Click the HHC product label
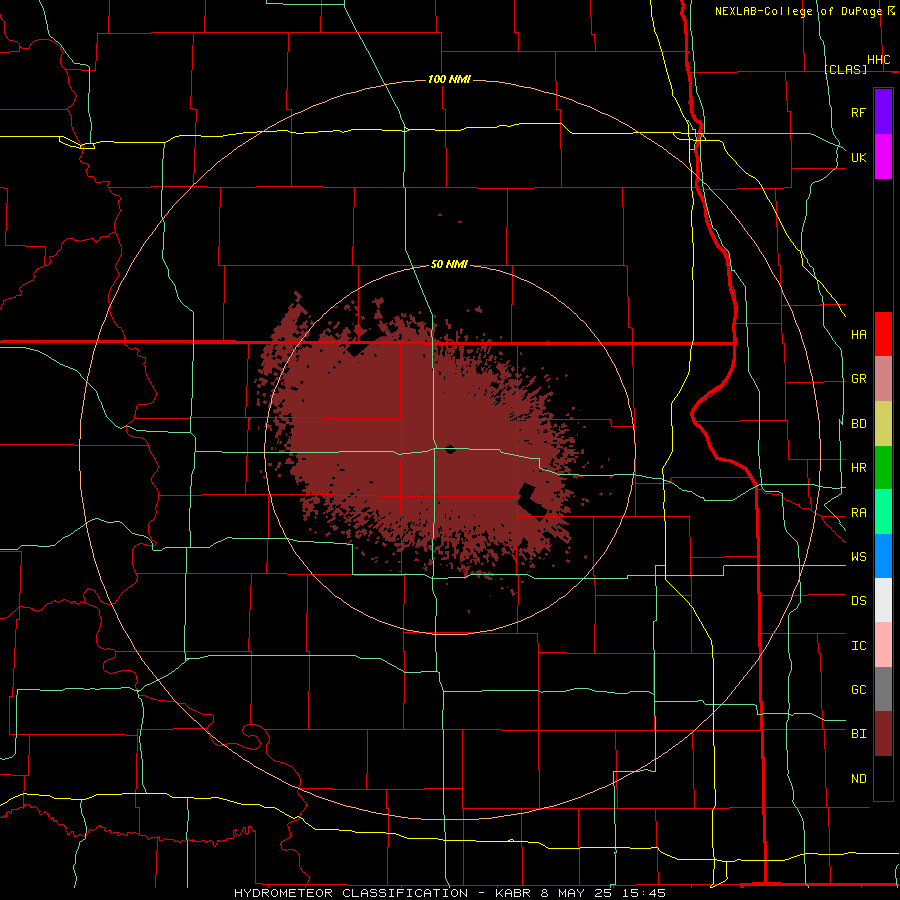Viewport: 900px width, 900px height. [x=878, y=60]
